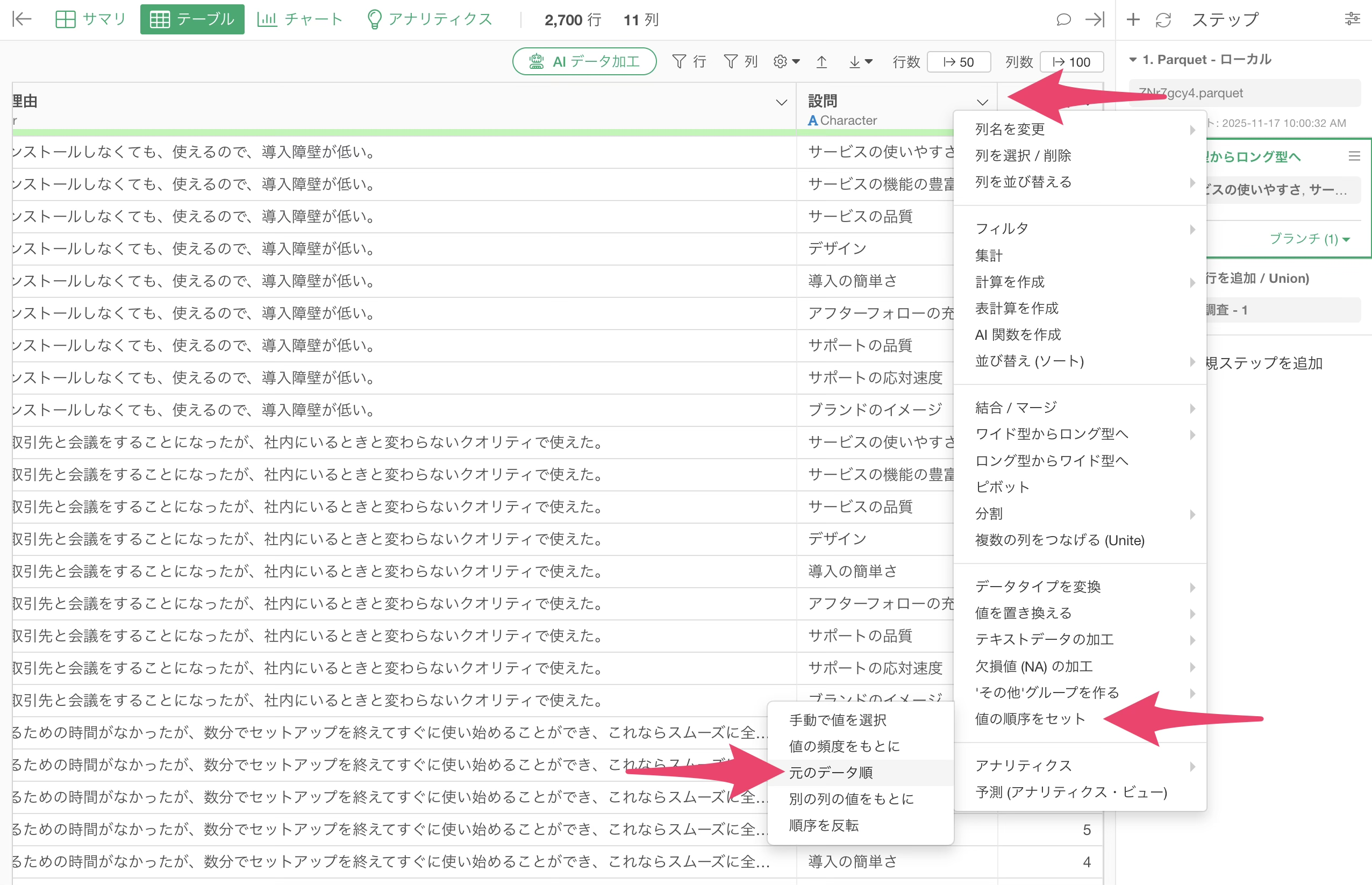Select 元のデータ順 from the submenu
Image resolution: width=1372 pixels, height=885 pixels.
click(x=831, y=773)
